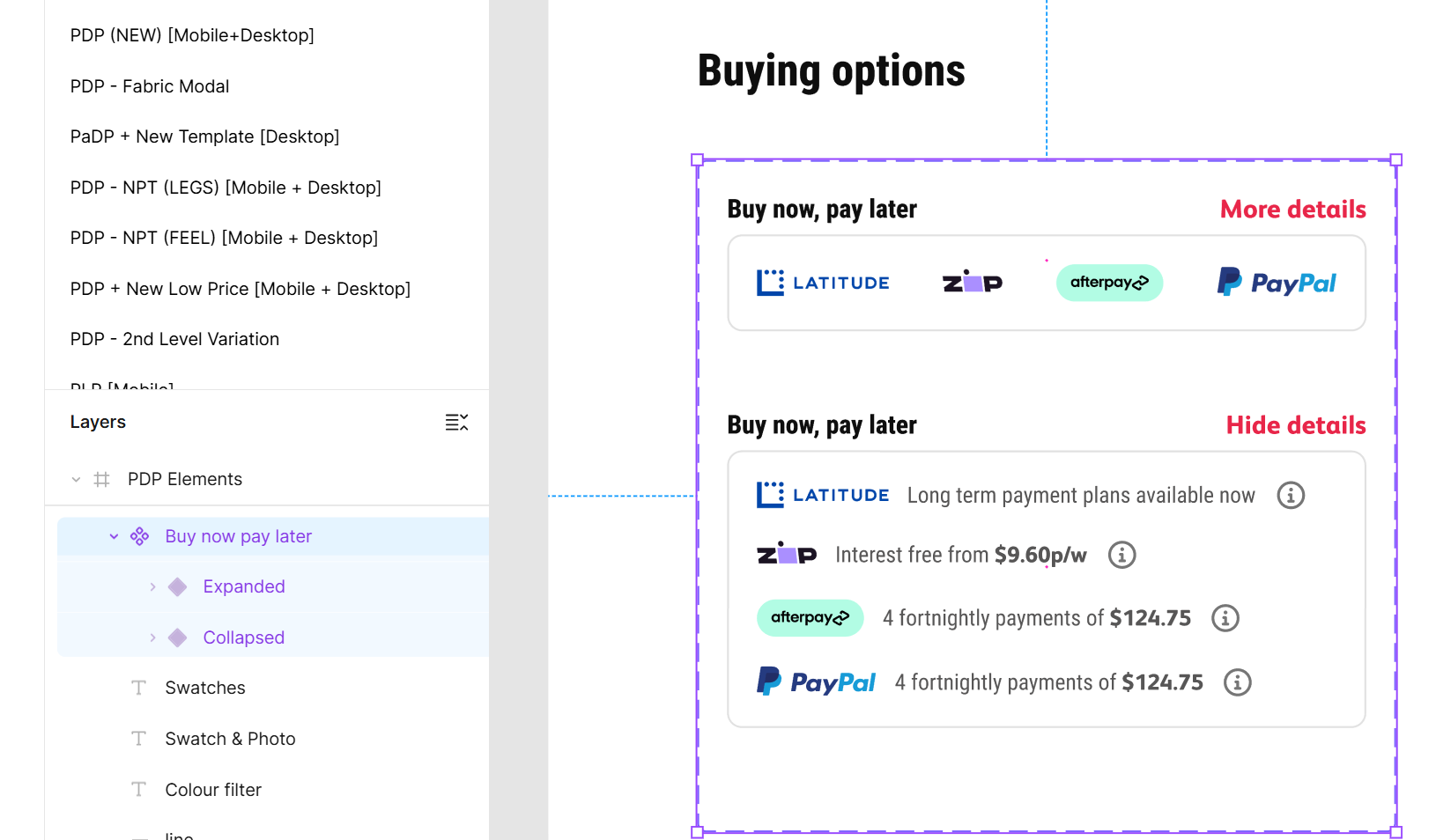The image size is (1436, 840).
Task: Select the PDP Elements frame layer
Action: 185,480
